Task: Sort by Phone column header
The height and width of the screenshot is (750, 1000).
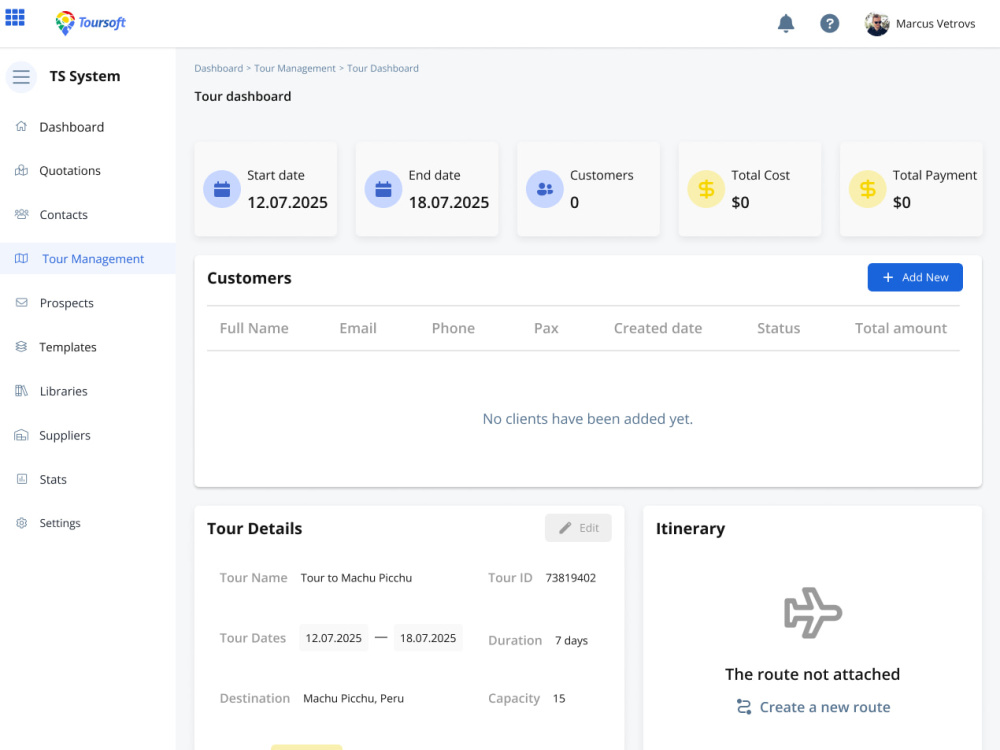Action: point(453,328)
